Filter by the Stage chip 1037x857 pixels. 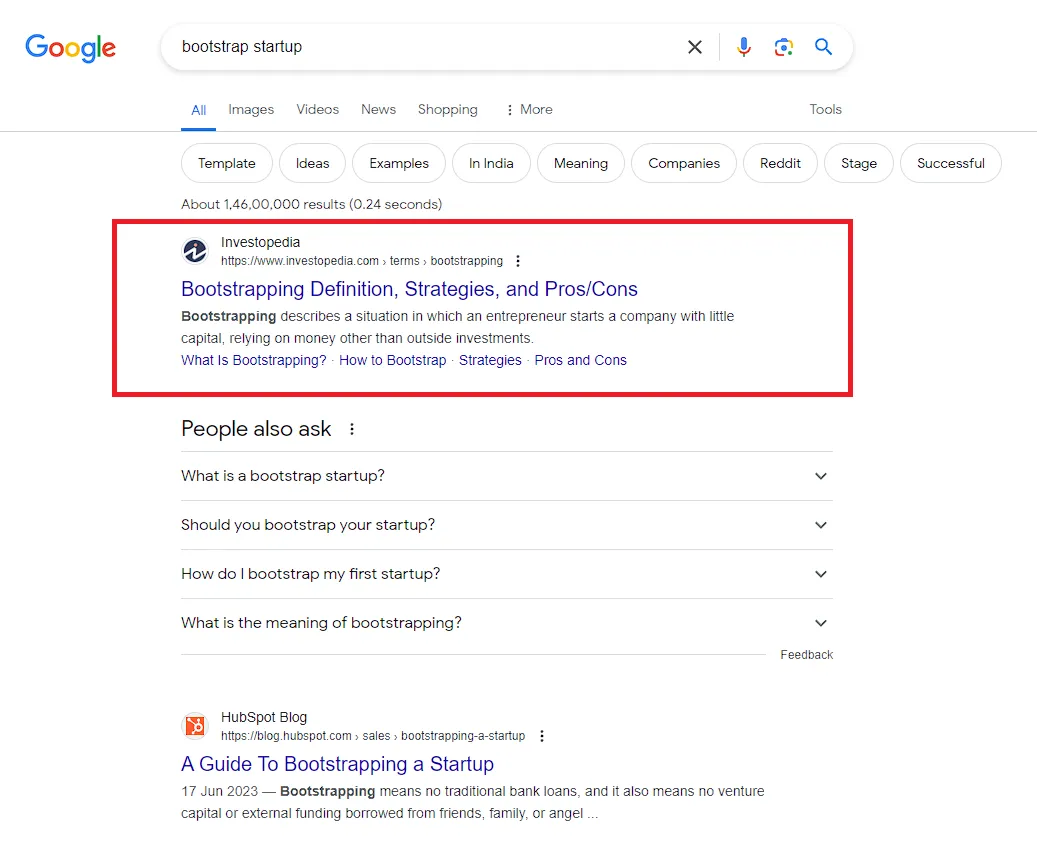tap(859, 163)
